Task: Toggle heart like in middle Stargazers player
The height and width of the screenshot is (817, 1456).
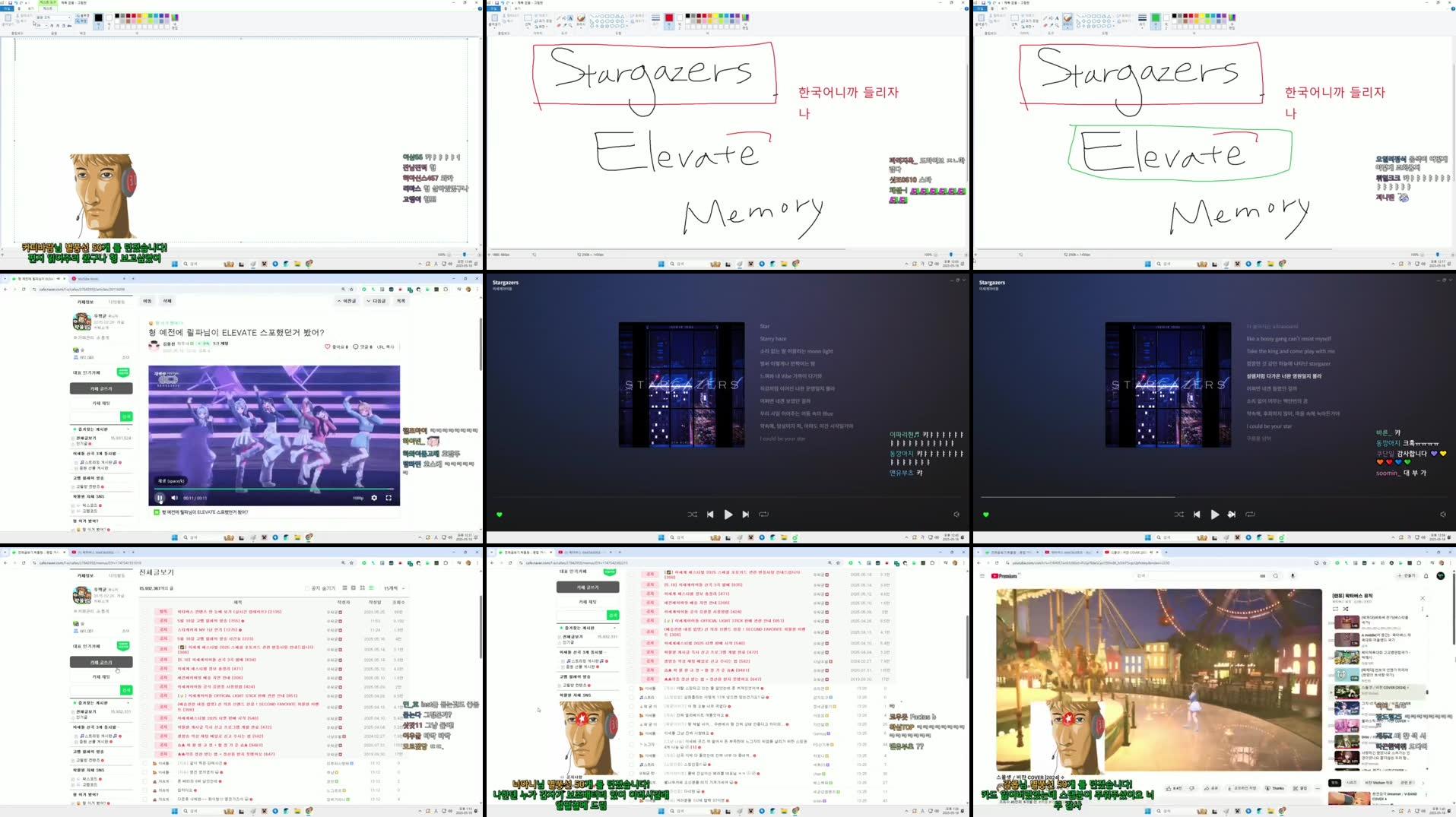Action: coord(500,515)
